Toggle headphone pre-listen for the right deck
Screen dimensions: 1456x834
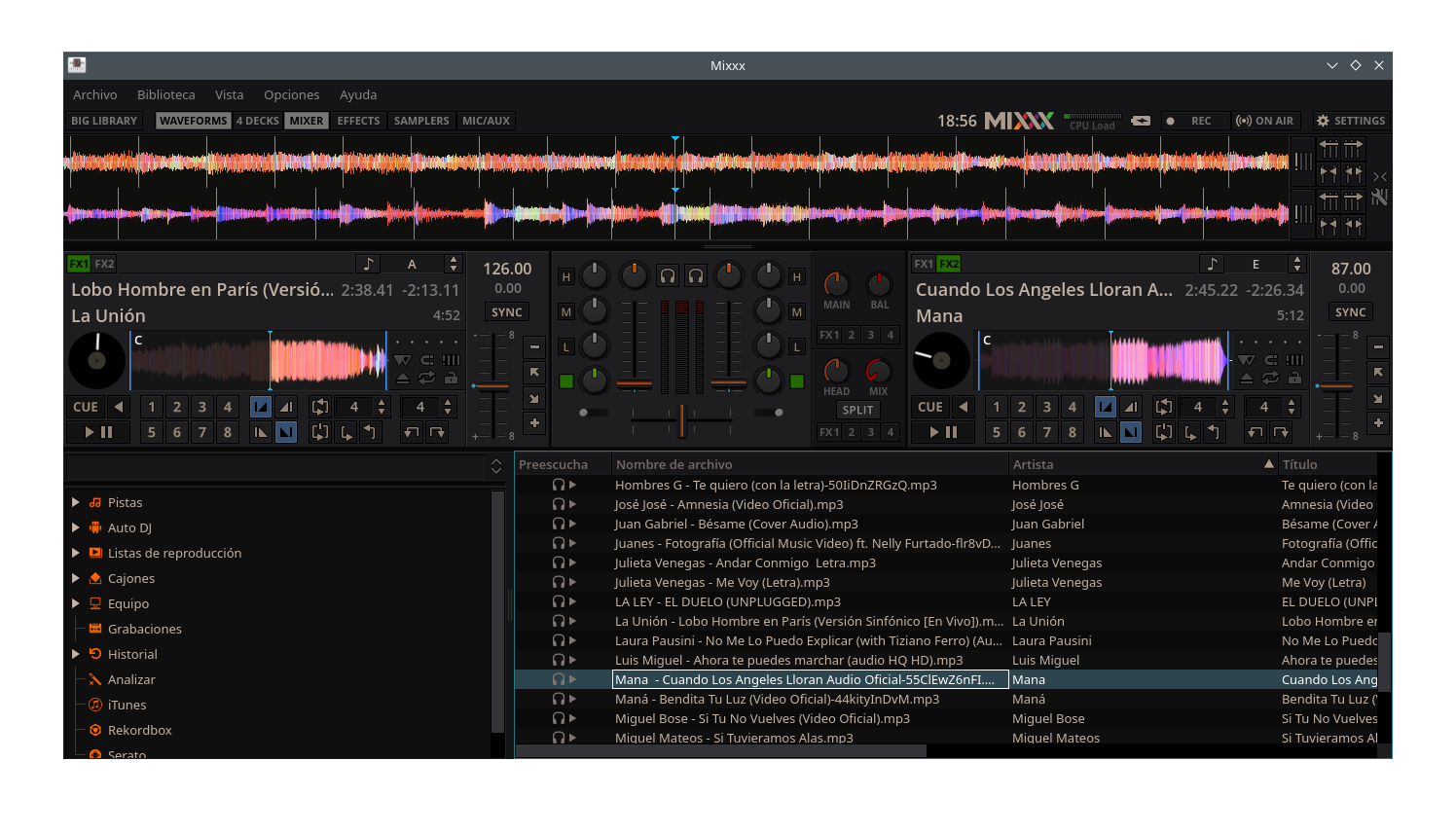pos(696,276)
